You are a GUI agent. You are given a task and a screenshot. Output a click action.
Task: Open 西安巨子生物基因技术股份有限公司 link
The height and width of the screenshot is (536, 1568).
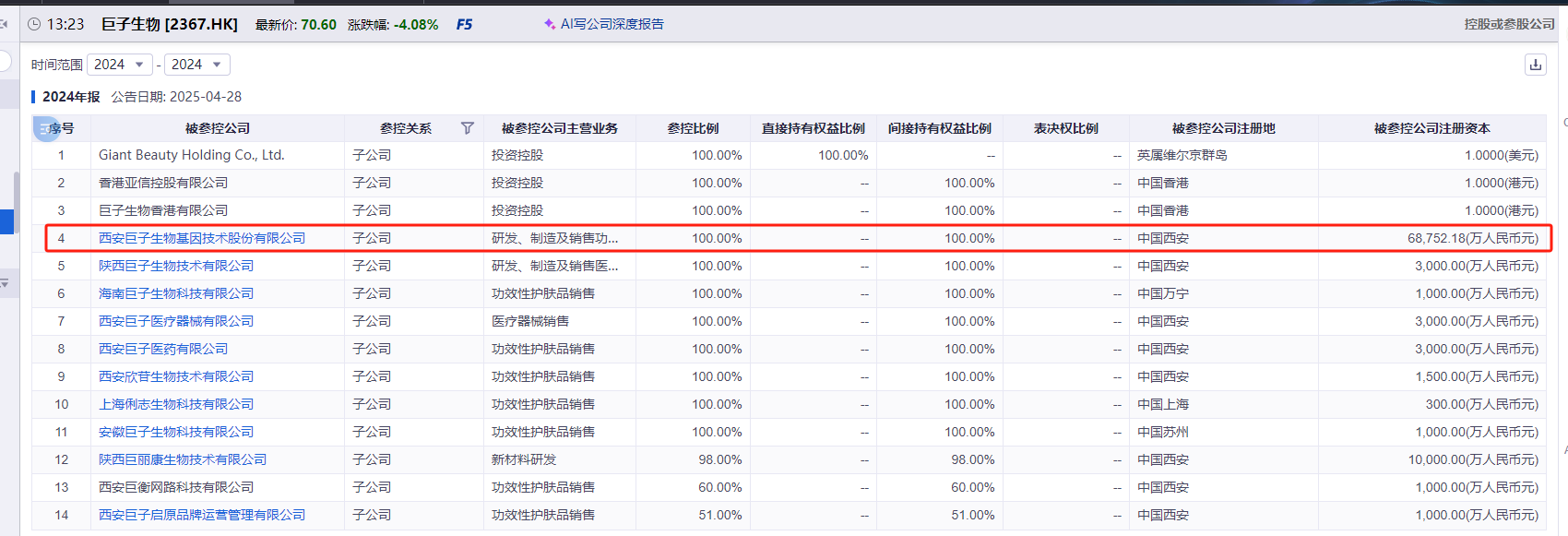(202, 238)
